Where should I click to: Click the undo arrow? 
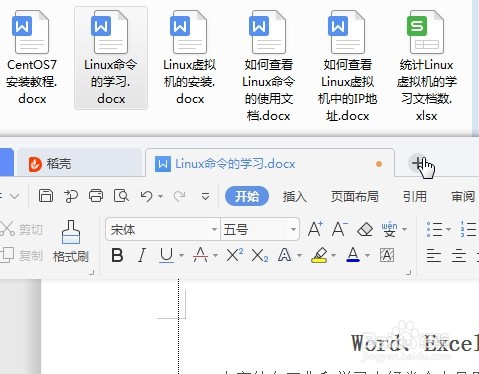tap(146, 196)
